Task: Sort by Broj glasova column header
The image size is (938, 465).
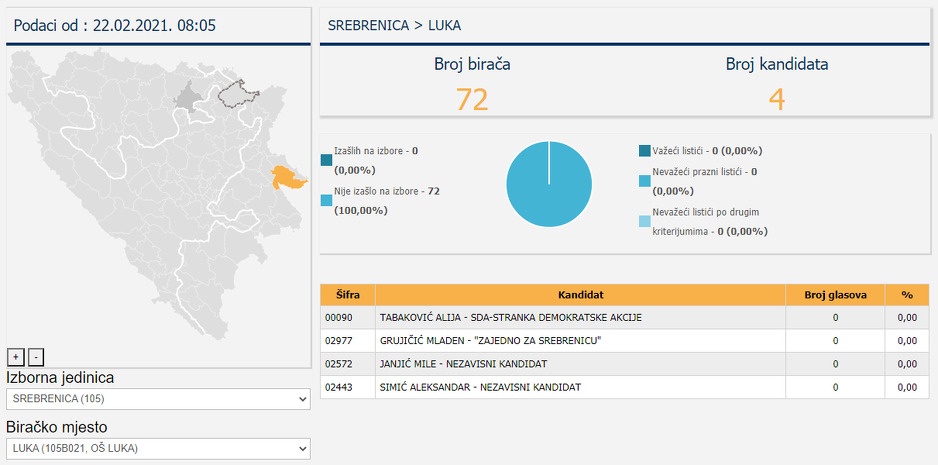Action: click(835, 295)
